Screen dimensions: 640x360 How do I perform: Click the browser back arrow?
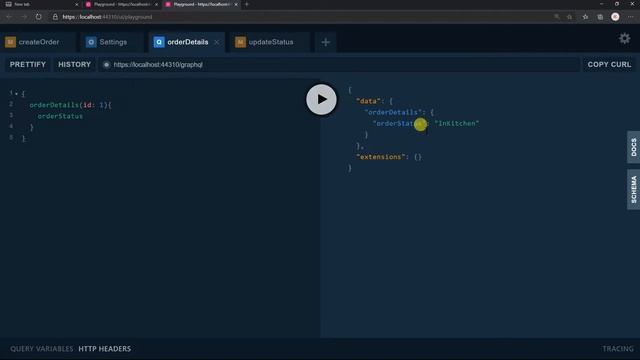pos(9,17)
